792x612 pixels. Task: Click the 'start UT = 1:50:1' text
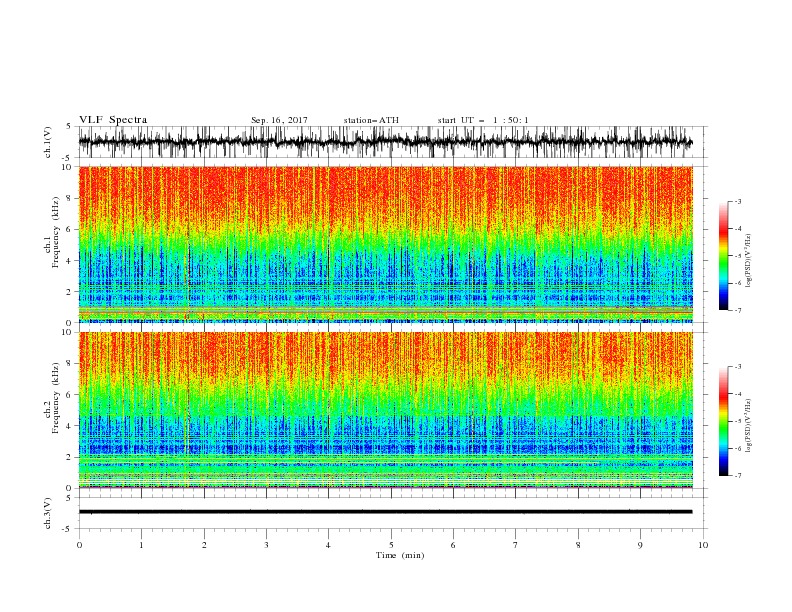pyautogui.click(x=483, y=120)
